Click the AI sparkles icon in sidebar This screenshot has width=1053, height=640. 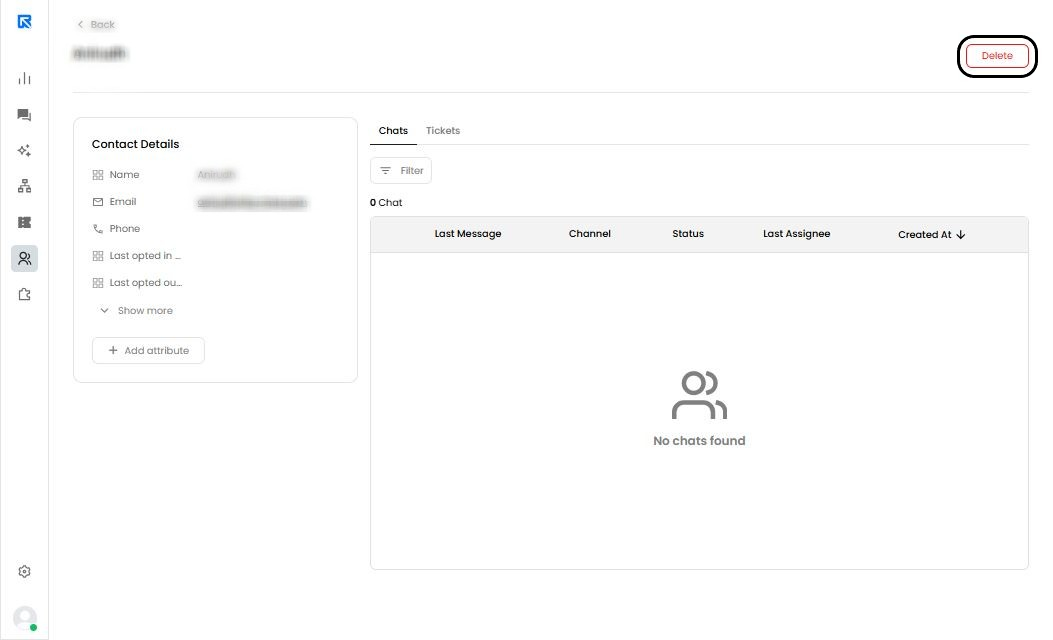pos(24,150)
